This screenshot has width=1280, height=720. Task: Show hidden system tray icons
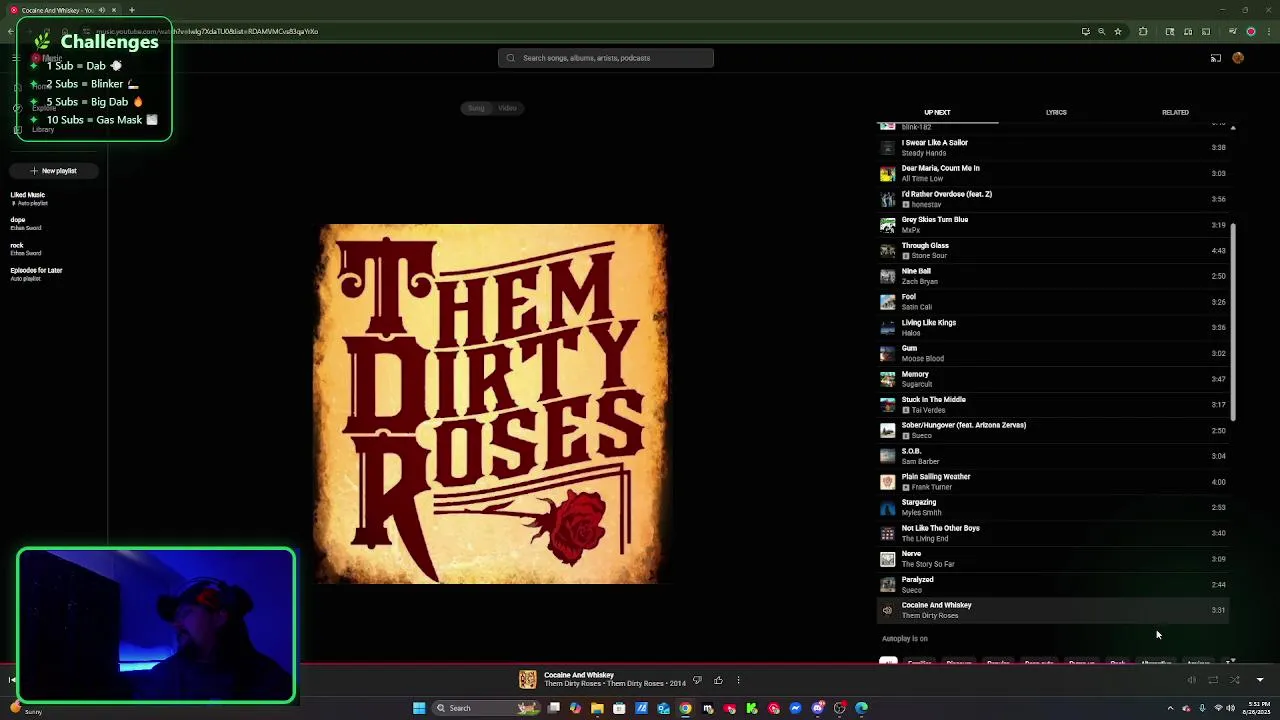pos(1170,708)
